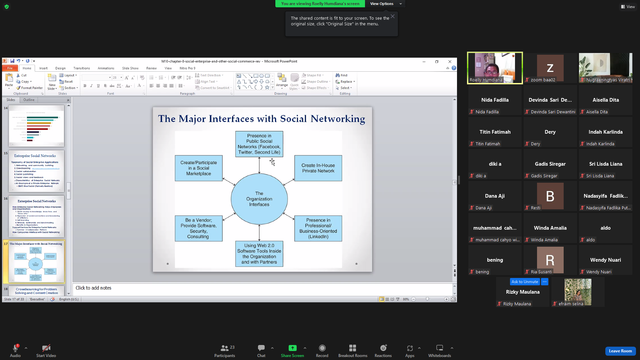Close the Slides/Outline pane with its X
This screenshot has width=640, height=360.
pos(68,100)
